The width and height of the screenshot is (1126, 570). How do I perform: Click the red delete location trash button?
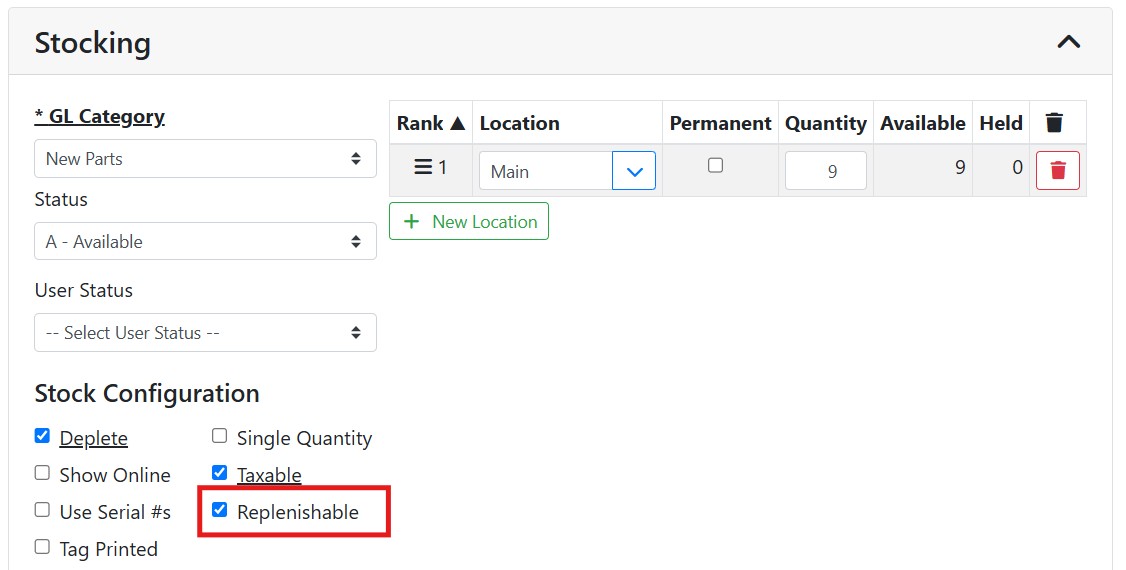click(1057, 171)
